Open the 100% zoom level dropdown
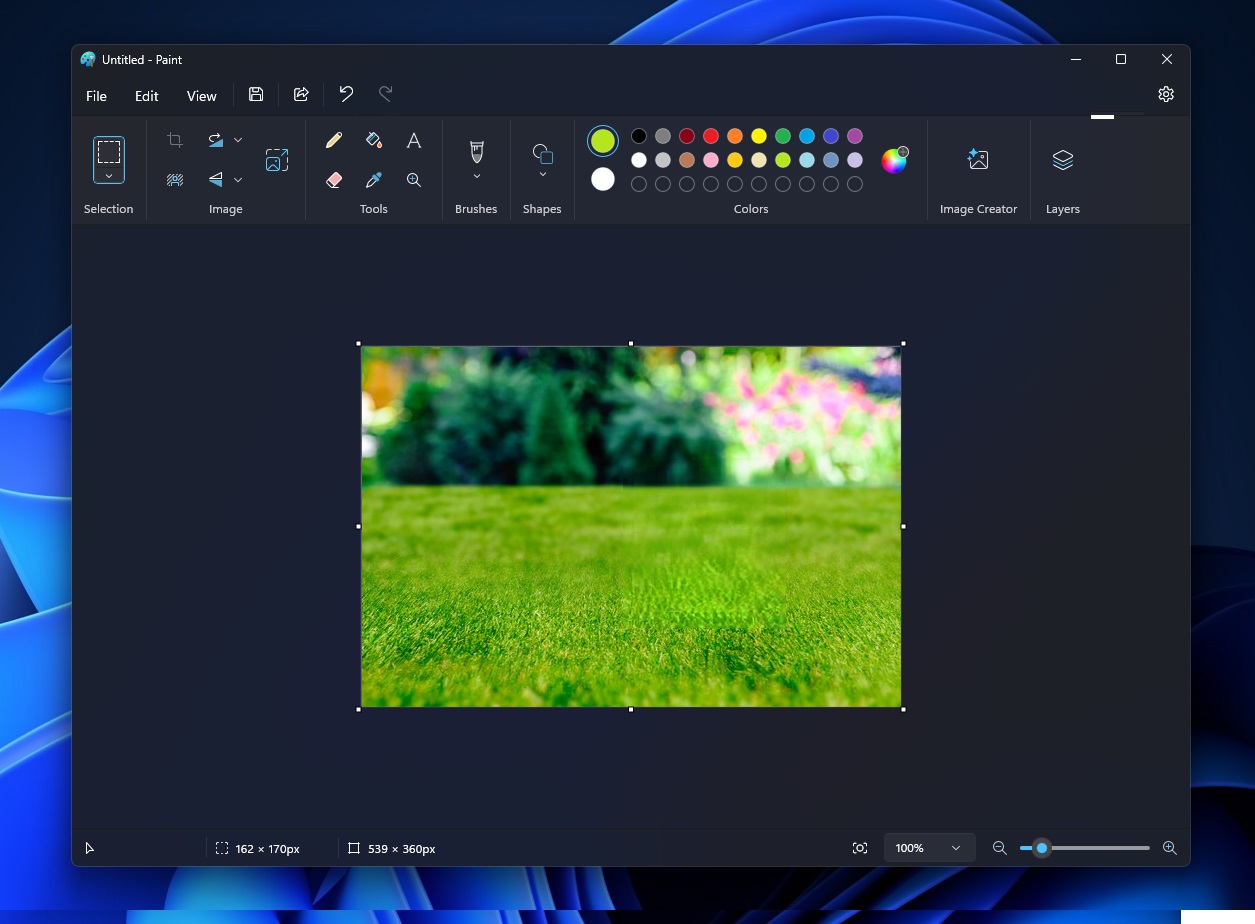Viewport: 1255px width, 924px height. coord(955,848)
